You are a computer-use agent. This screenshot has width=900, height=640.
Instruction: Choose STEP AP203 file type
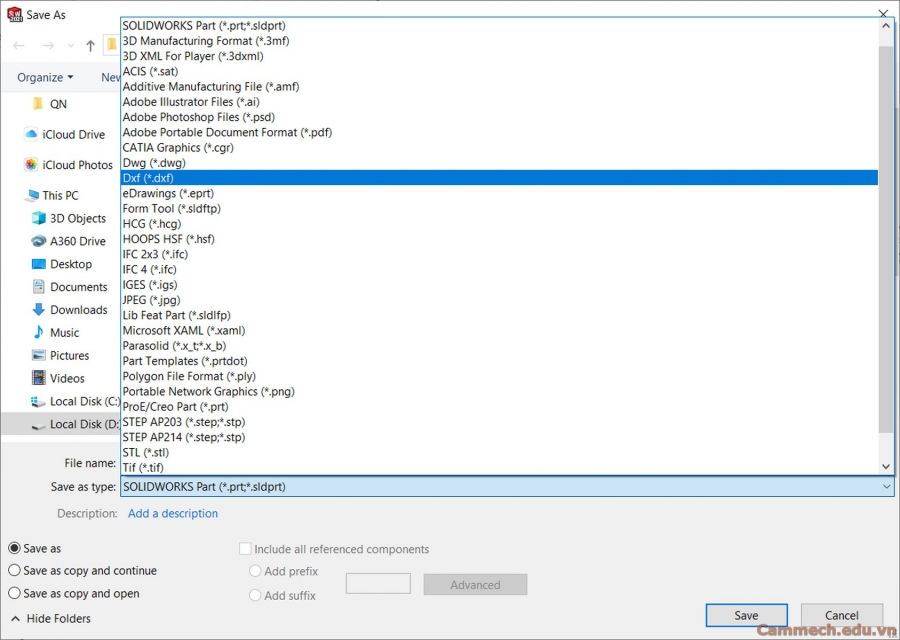[x=499, y=422]
